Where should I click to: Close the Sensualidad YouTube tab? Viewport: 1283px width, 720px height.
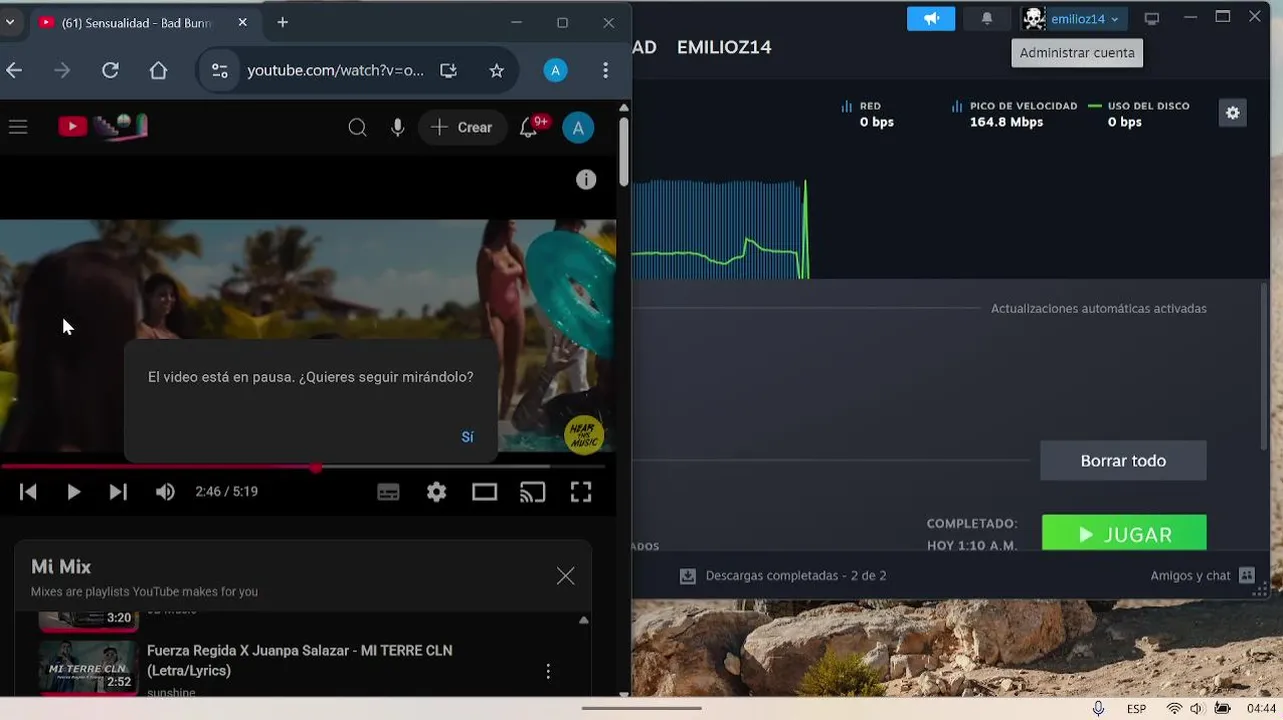point(242,22)
